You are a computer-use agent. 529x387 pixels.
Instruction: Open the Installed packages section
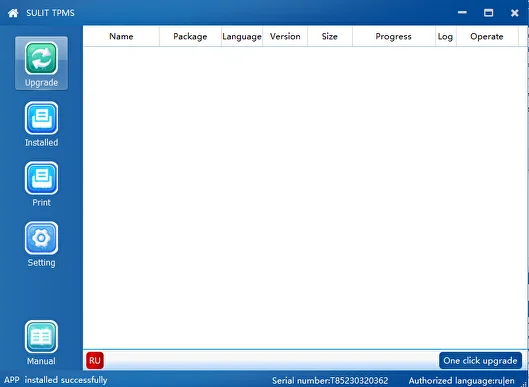[x=41, y=124]
